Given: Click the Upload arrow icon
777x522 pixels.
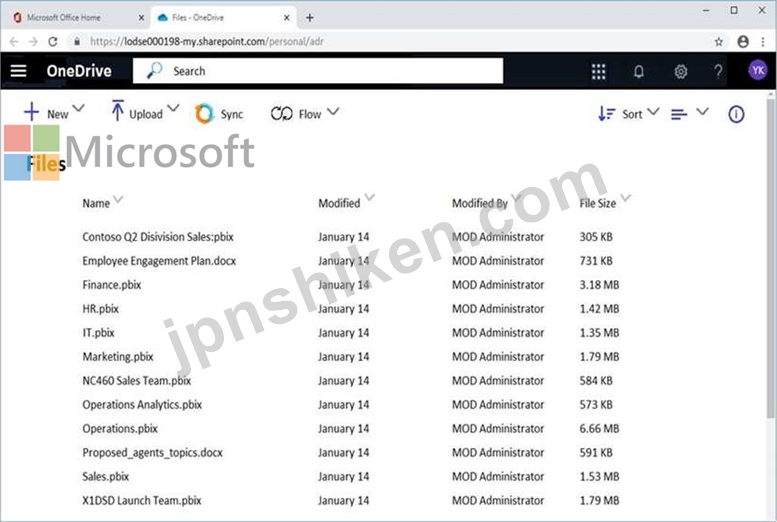Looking at the screenshot, I should [117, 111].
